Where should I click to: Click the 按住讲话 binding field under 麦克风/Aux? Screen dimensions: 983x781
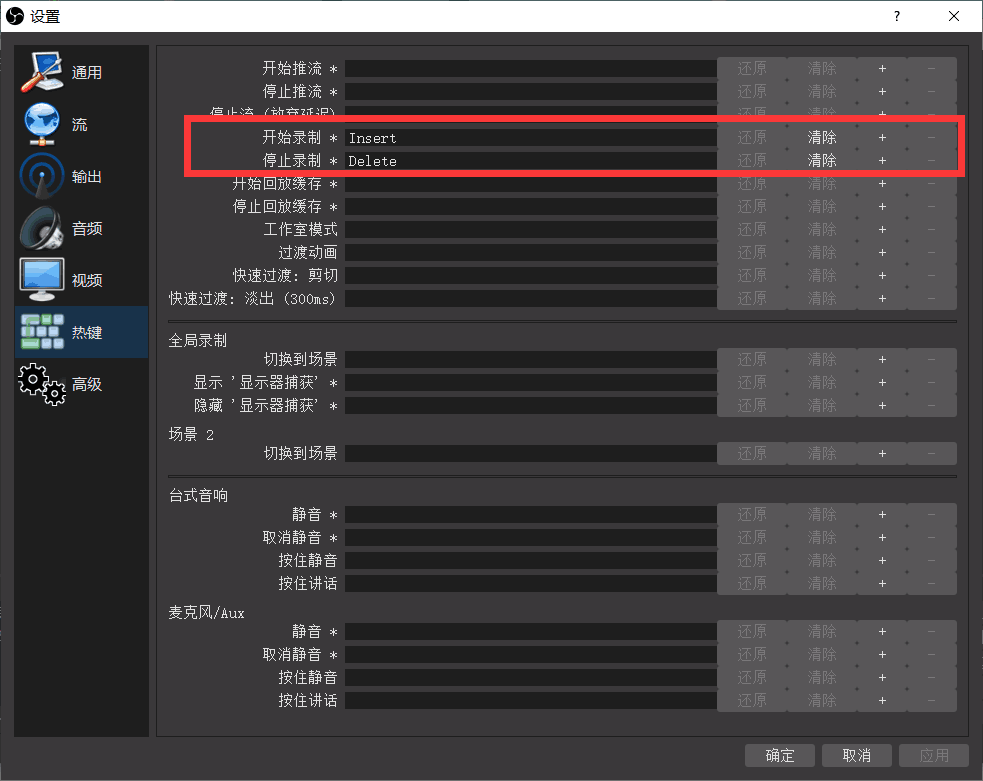(x=530, y=700)
